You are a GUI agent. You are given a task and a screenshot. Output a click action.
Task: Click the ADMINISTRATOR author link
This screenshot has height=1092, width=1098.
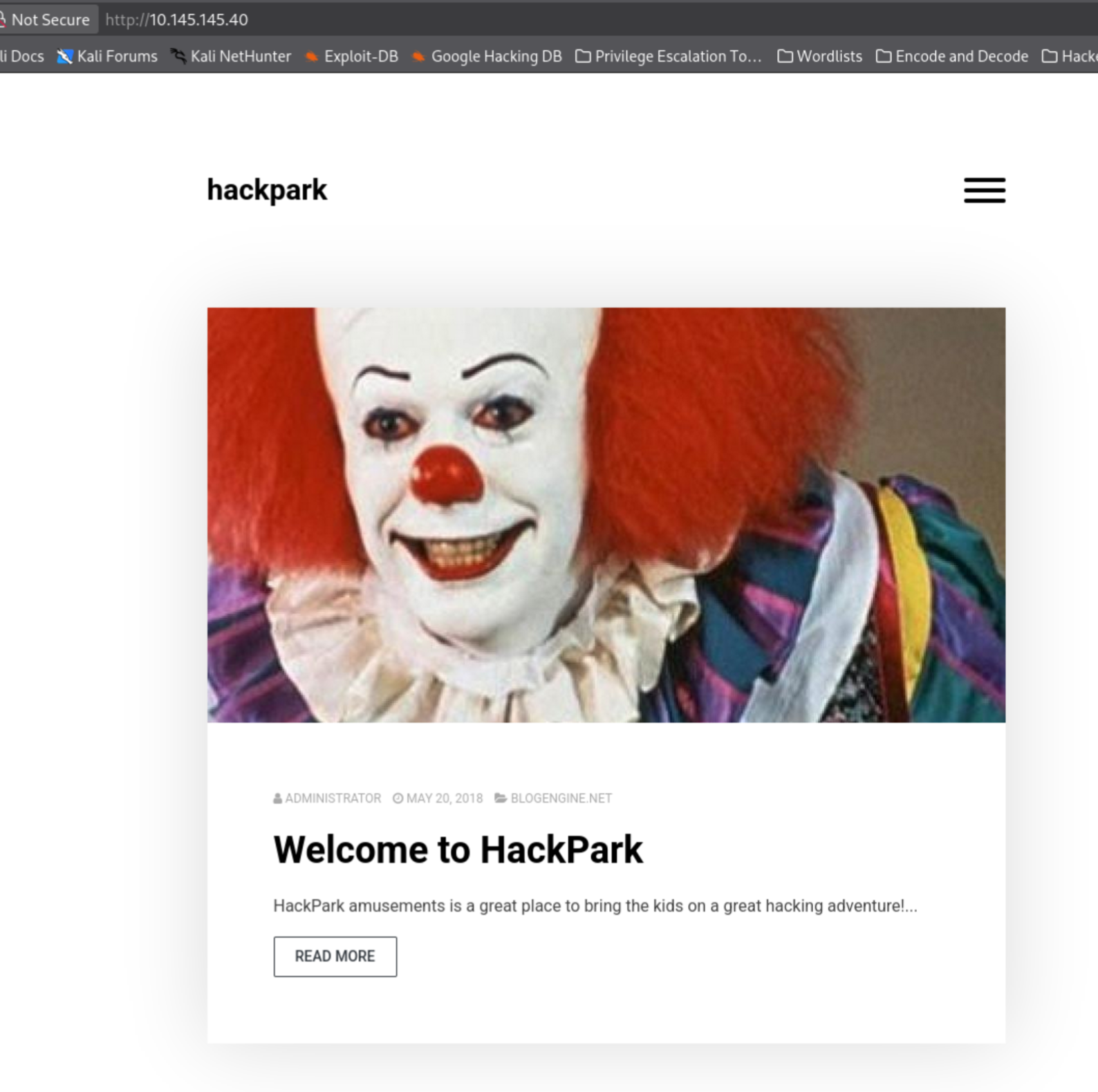point(333,798)
